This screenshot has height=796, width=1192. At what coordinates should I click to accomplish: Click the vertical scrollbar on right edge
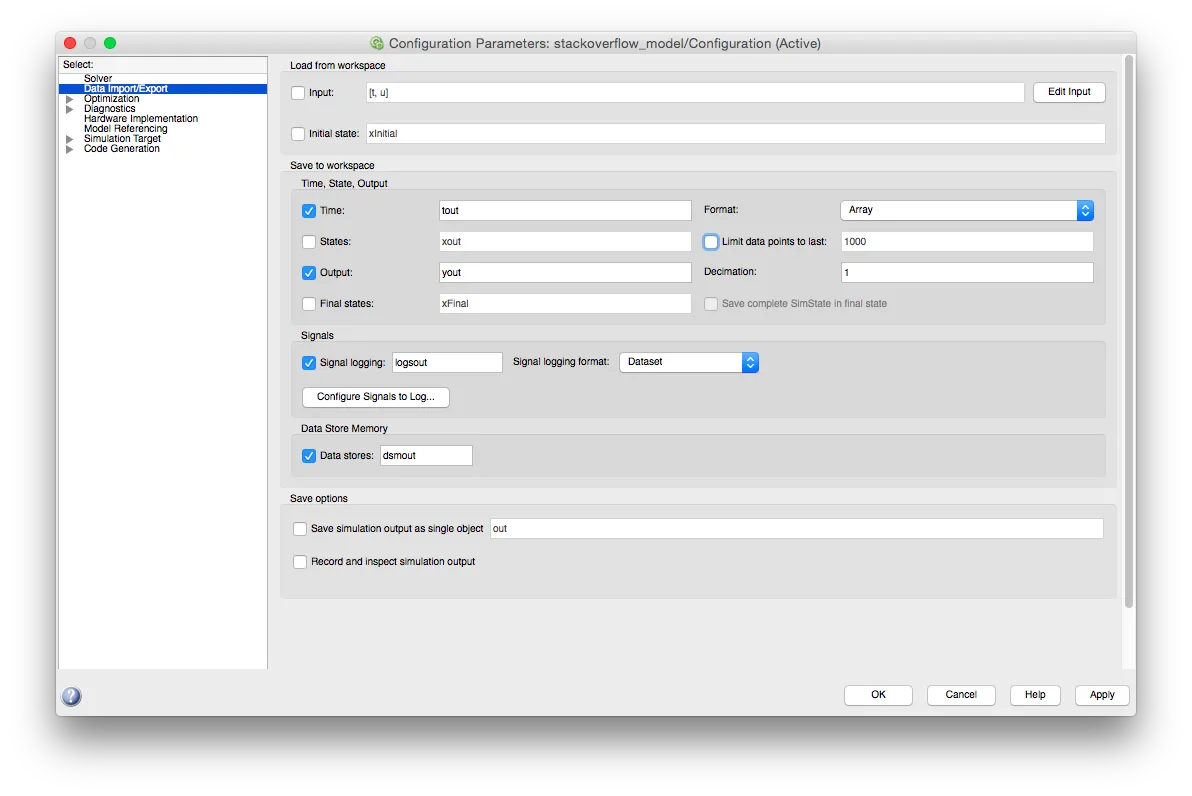[1130, 331]
